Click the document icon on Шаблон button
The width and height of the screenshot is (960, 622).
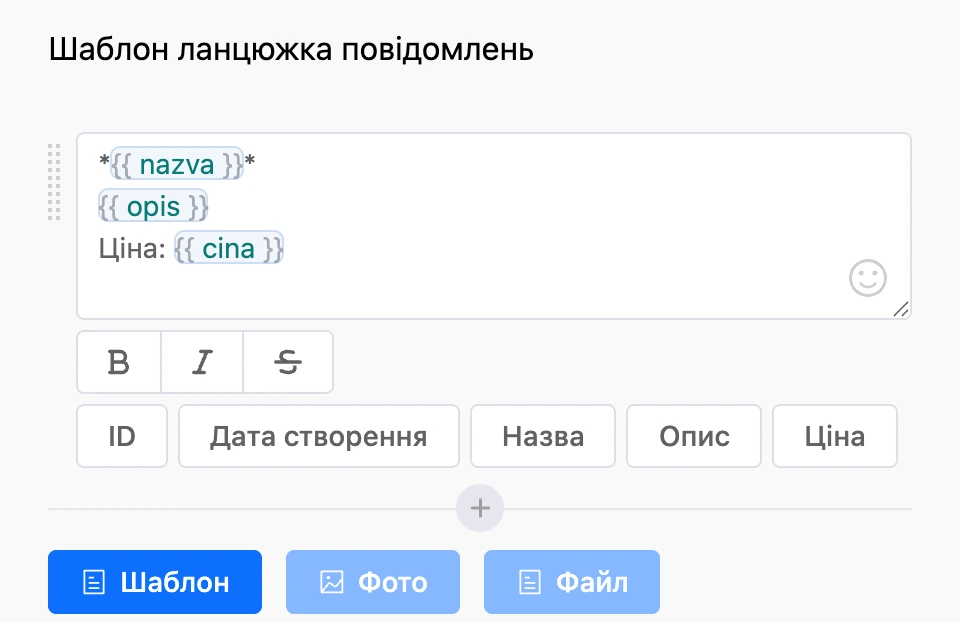[94, 582]
